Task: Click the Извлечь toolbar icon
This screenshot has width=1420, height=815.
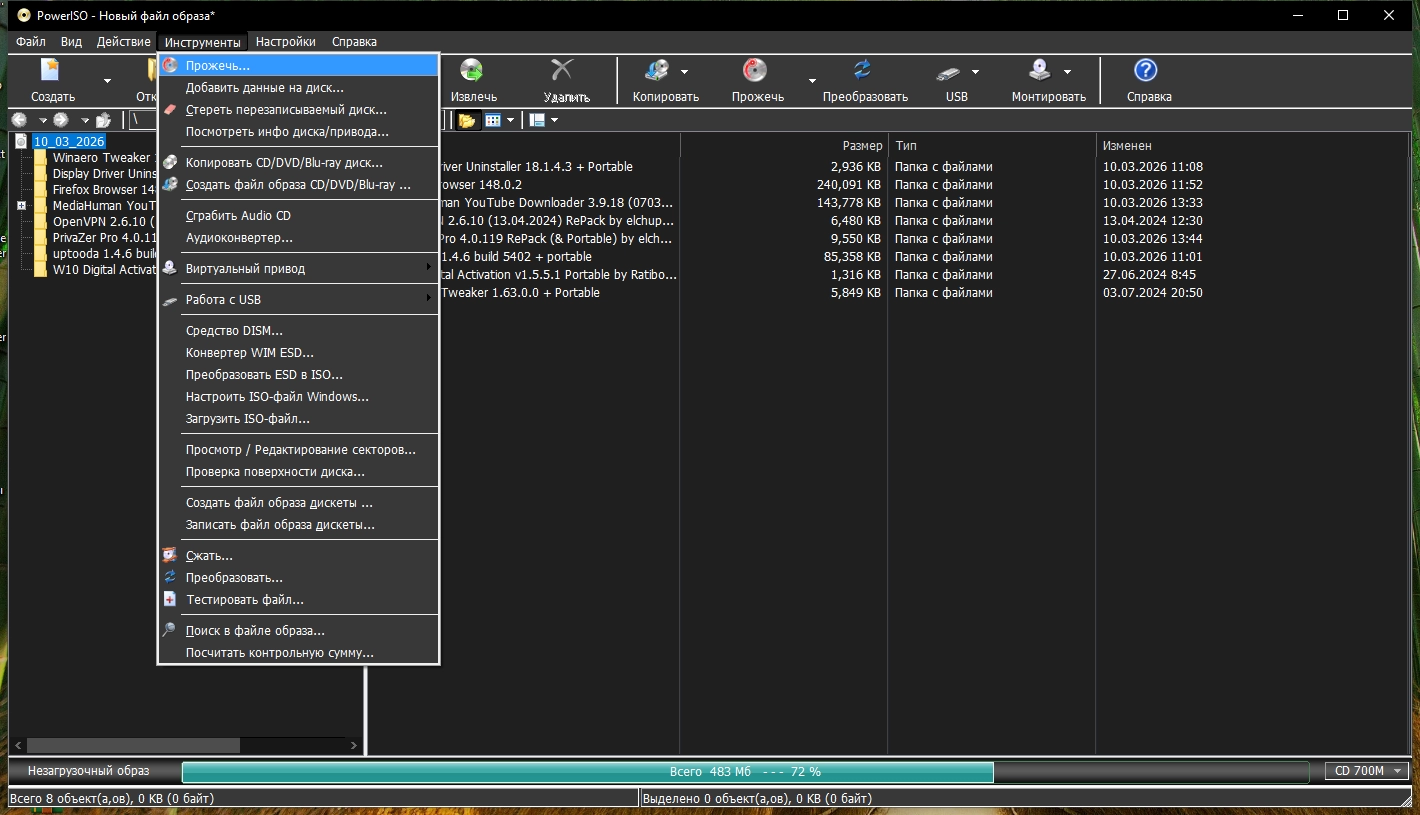Action: point(472,71)
